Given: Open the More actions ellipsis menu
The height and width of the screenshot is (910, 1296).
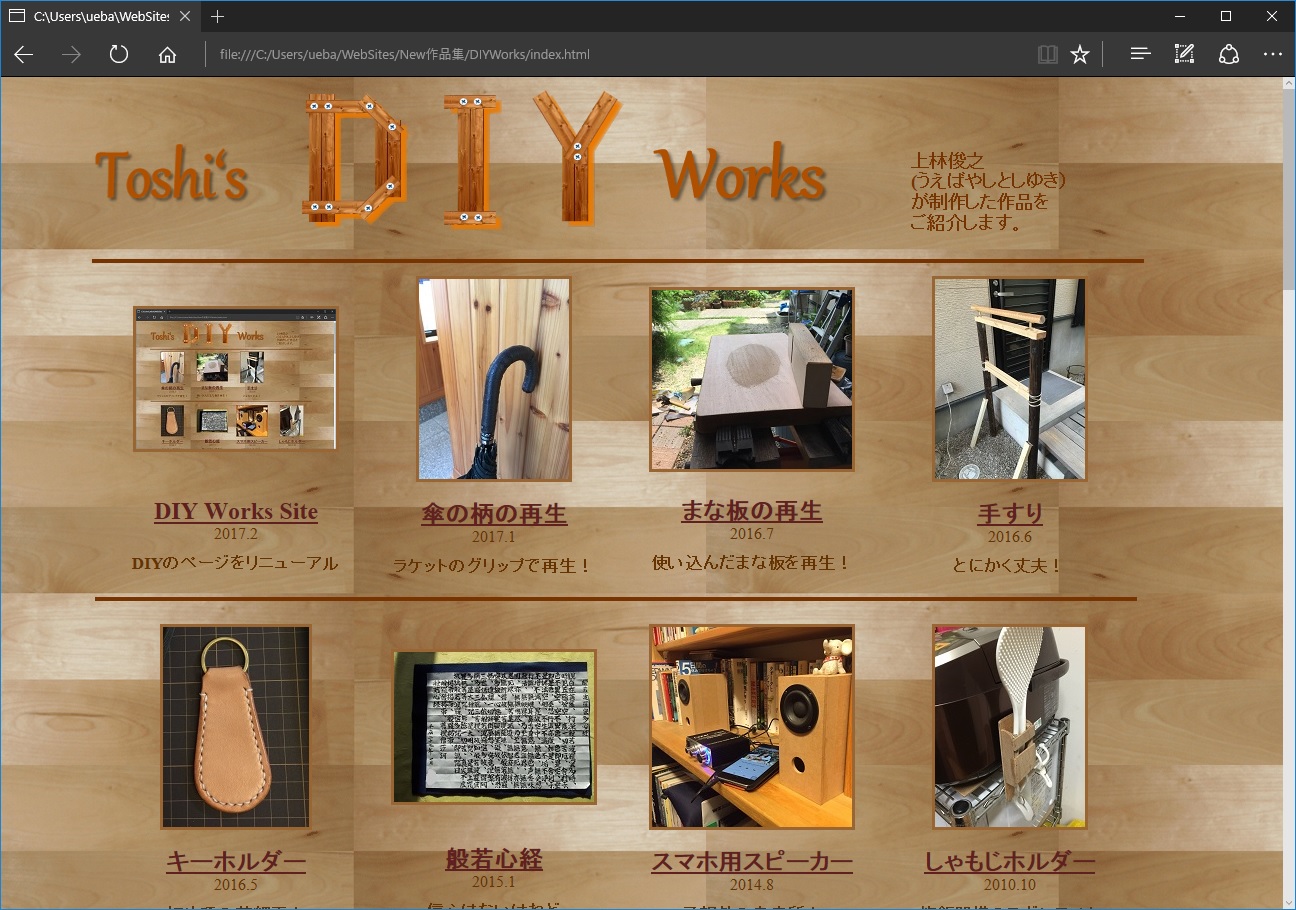Looking at the screenshot, I should click(1272, 54).
